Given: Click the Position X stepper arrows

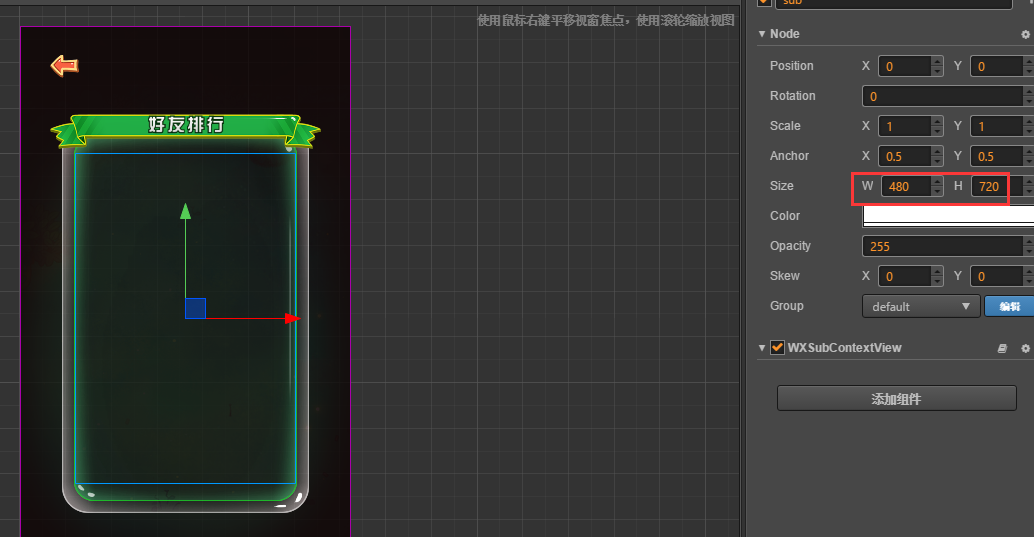Looking at the screenshot, I should (937, 66).
